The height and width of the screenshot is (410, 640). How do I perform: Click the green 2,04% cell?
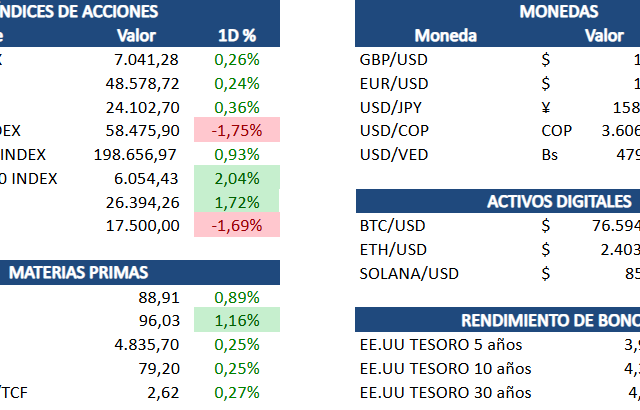[x=237, y=179]
